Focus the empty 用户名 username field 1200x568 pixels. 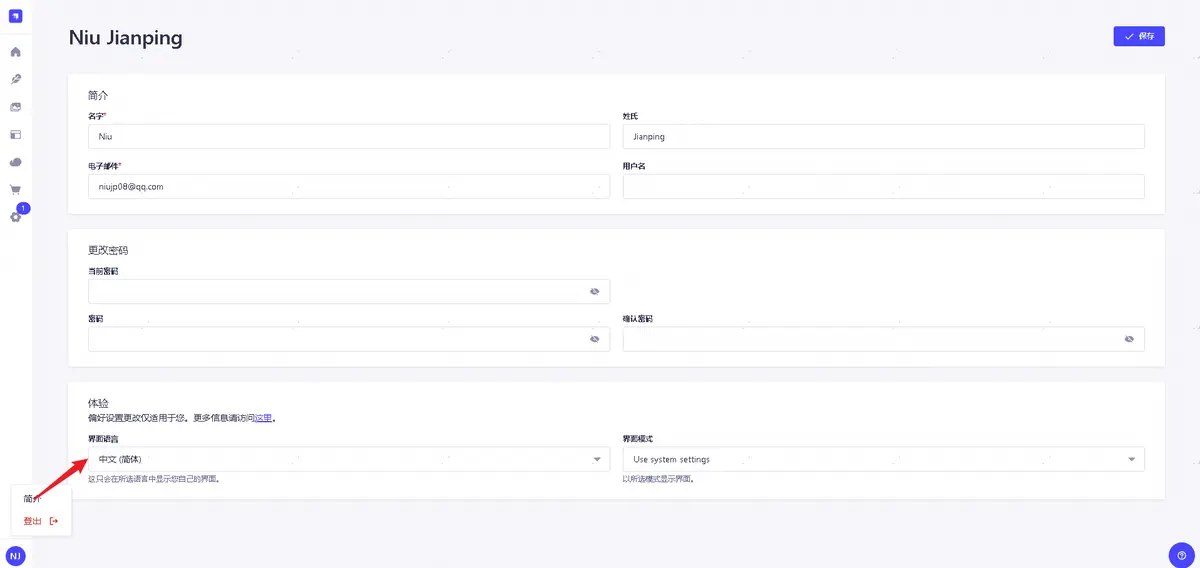[884, 186]
